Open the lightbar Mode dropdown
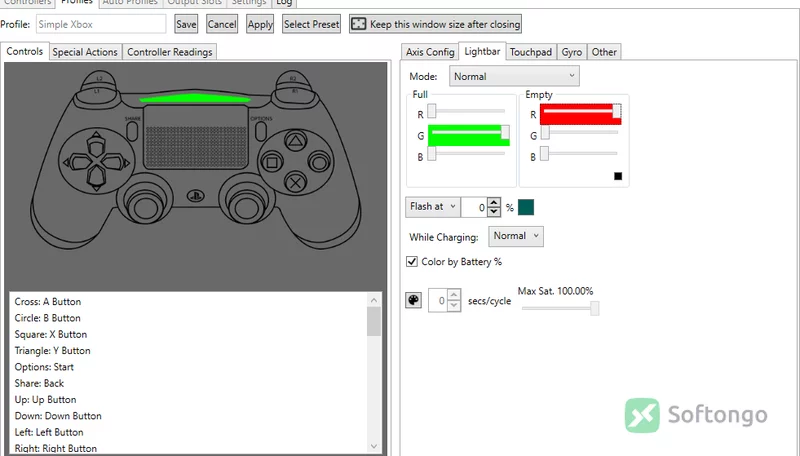Image resolution: width=800 pixels, height=456 pixels. tap(514, 77)
